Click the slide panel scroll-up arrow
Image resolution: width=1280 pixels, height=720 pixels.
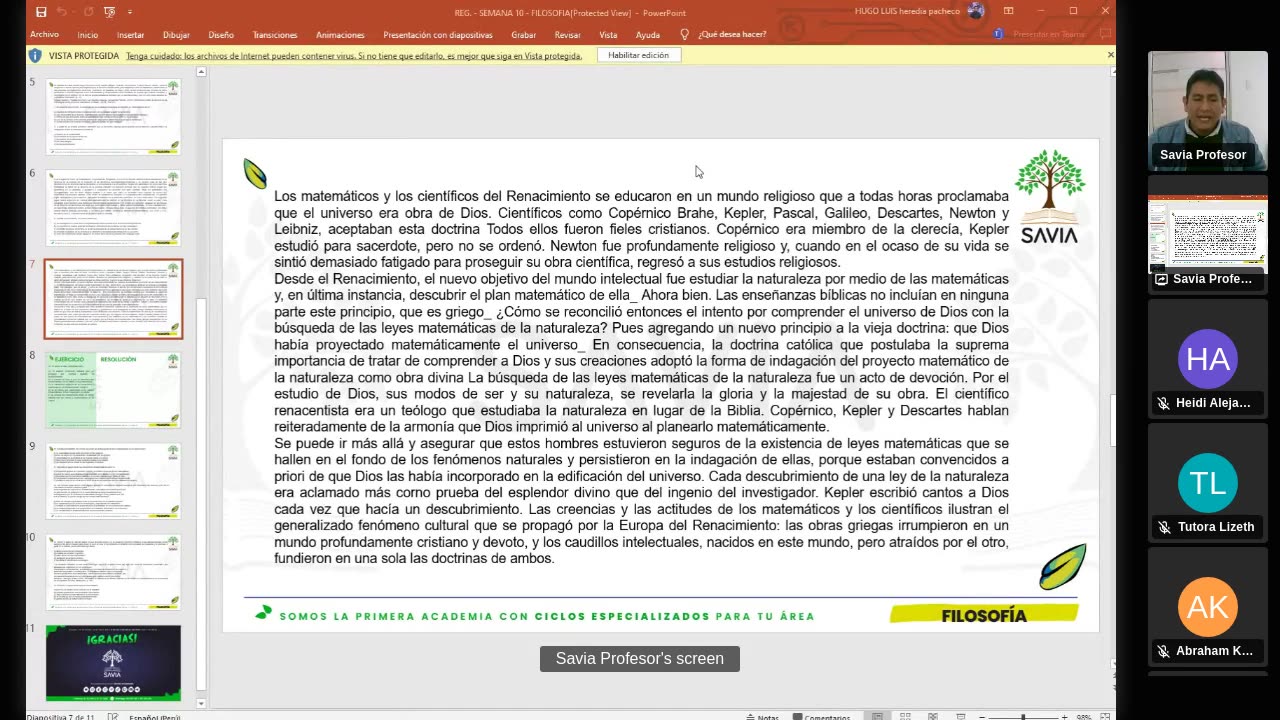point(201,72)
